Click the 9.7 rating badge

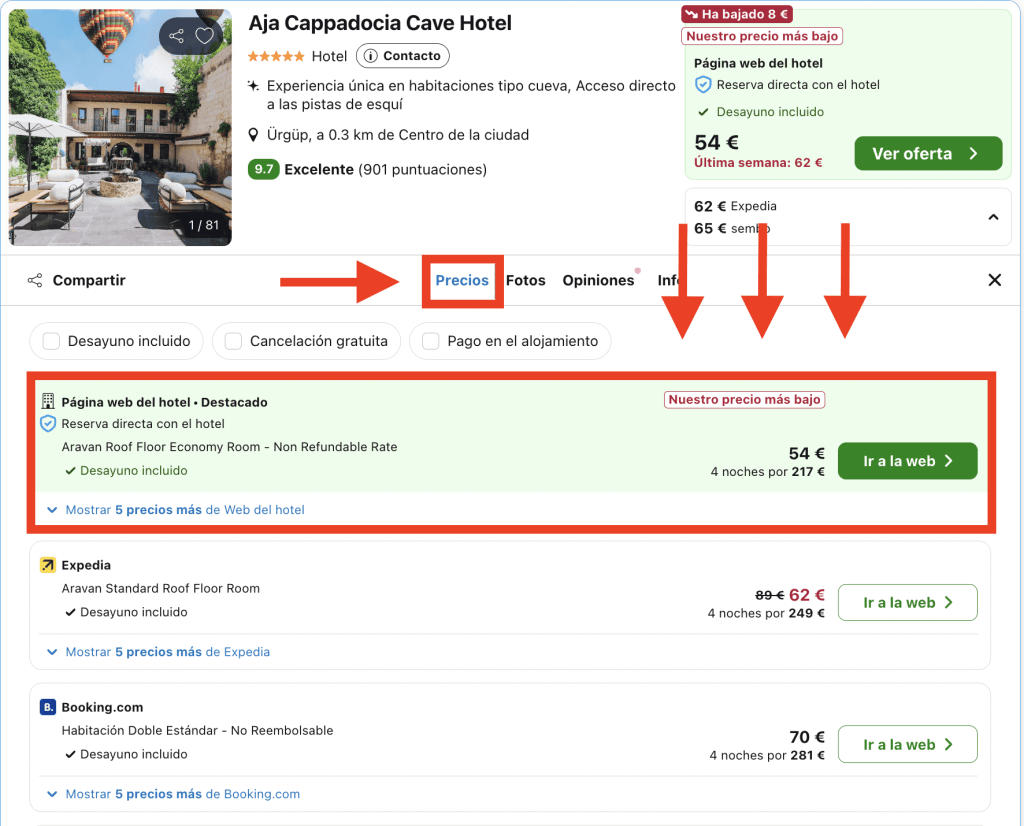point(263,170)
